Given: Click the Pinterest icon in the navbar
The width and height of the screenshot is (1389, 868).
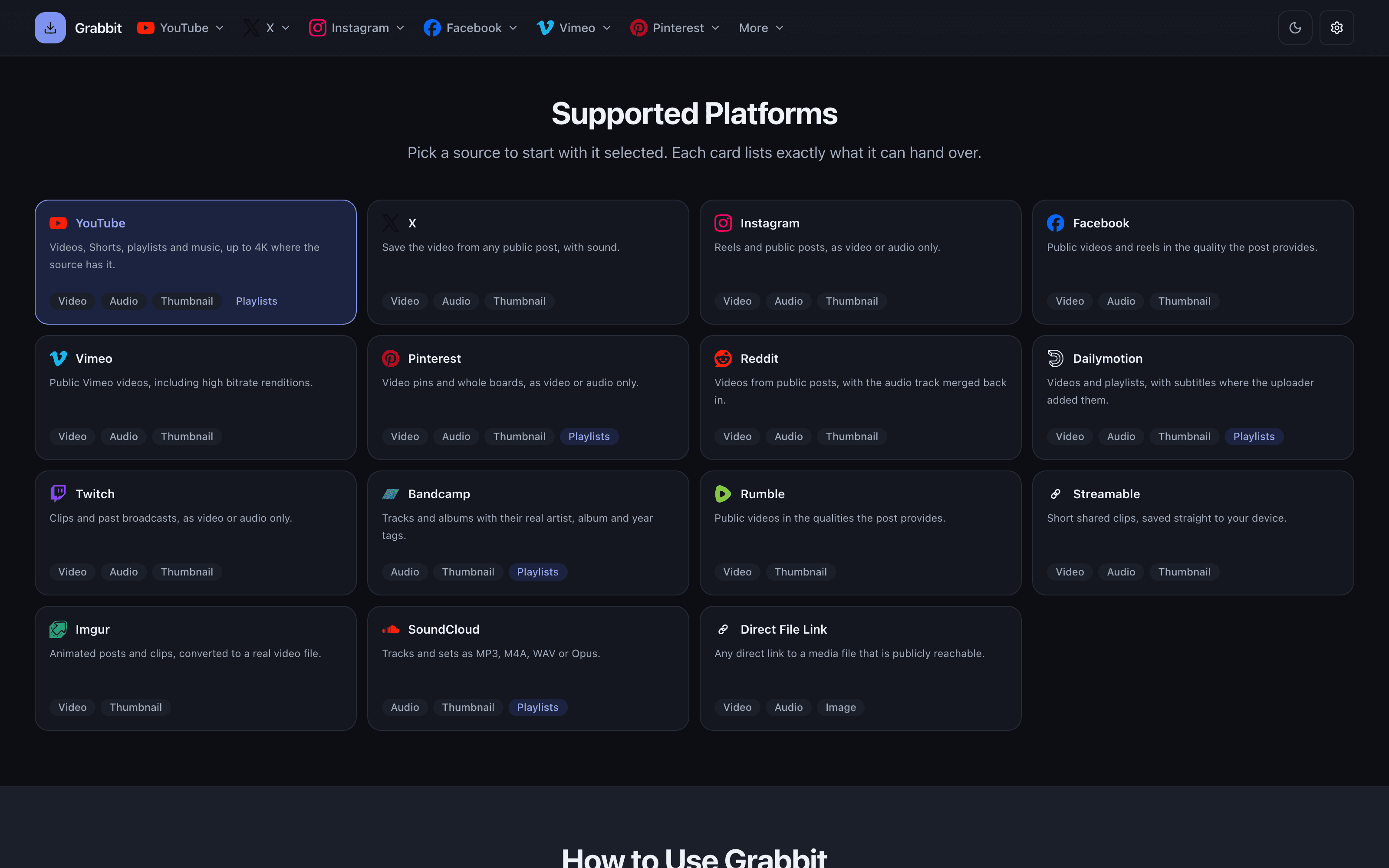Looking at the screenshot, I should (x=638, y=27).
